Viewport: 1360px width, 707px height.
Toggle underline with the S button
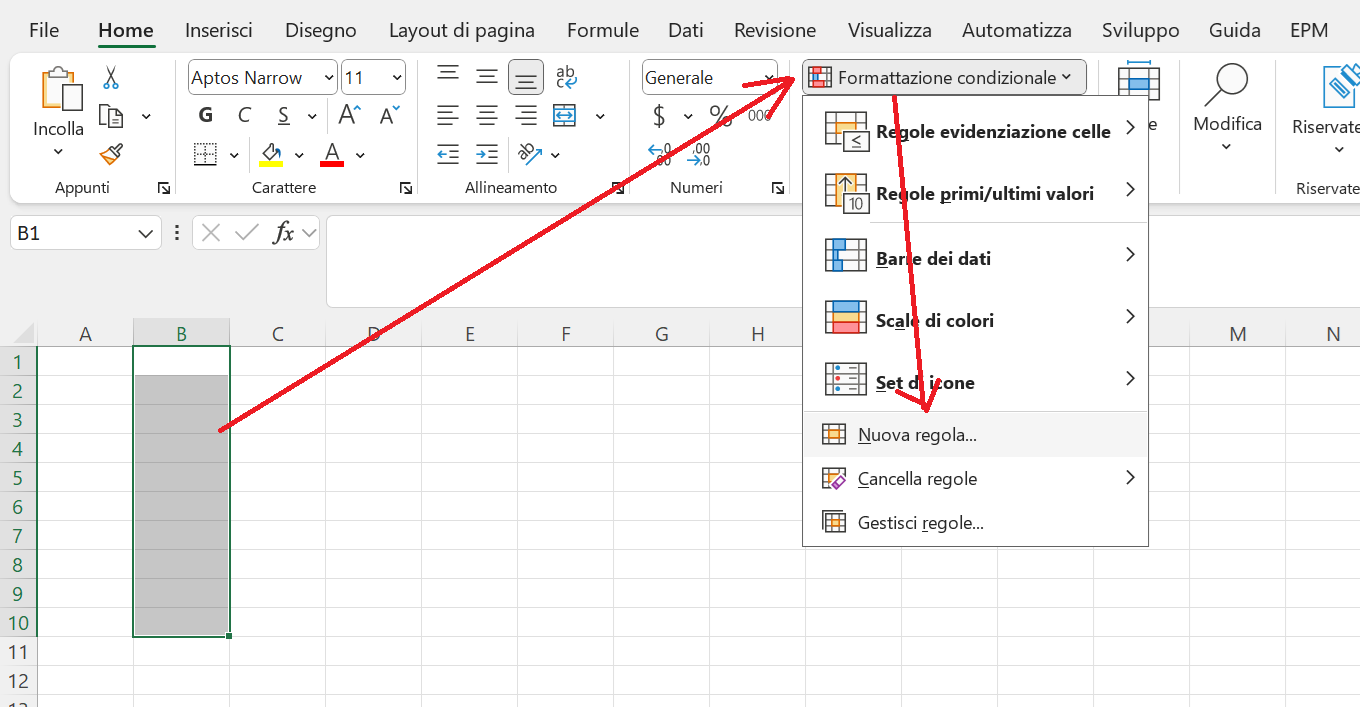pos(284,116)
